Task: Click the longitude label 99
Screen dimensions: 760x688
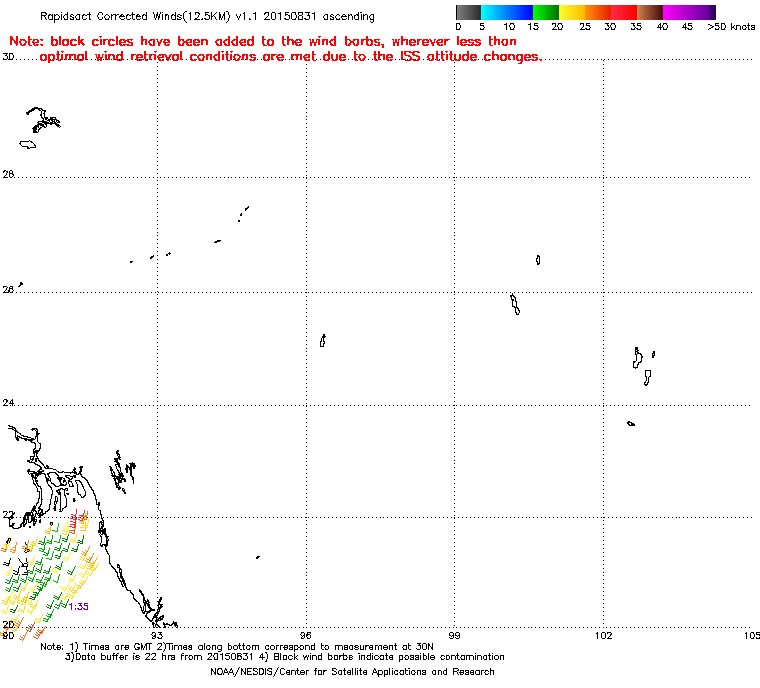Action: [454, 635]
